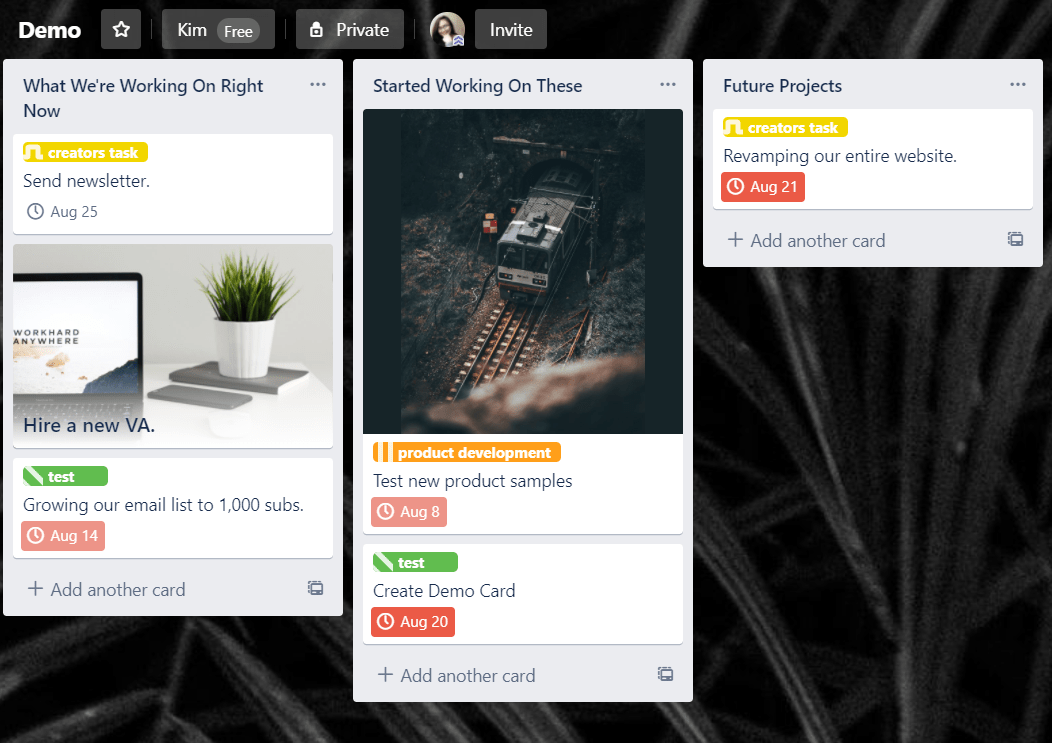Open card template icon in Future Projects
This screenshot has width=1052, height=743.
pyautogui.click(x=1015, y=240)
